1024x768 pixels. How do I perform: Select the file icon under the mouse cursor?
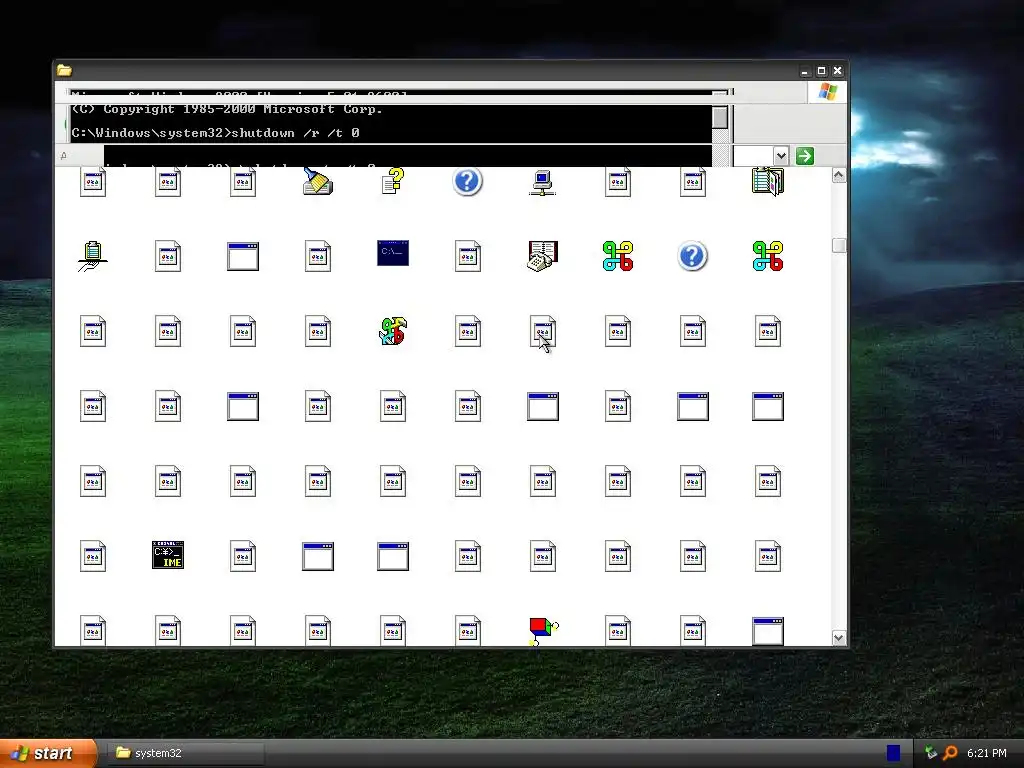coord(543,331)
